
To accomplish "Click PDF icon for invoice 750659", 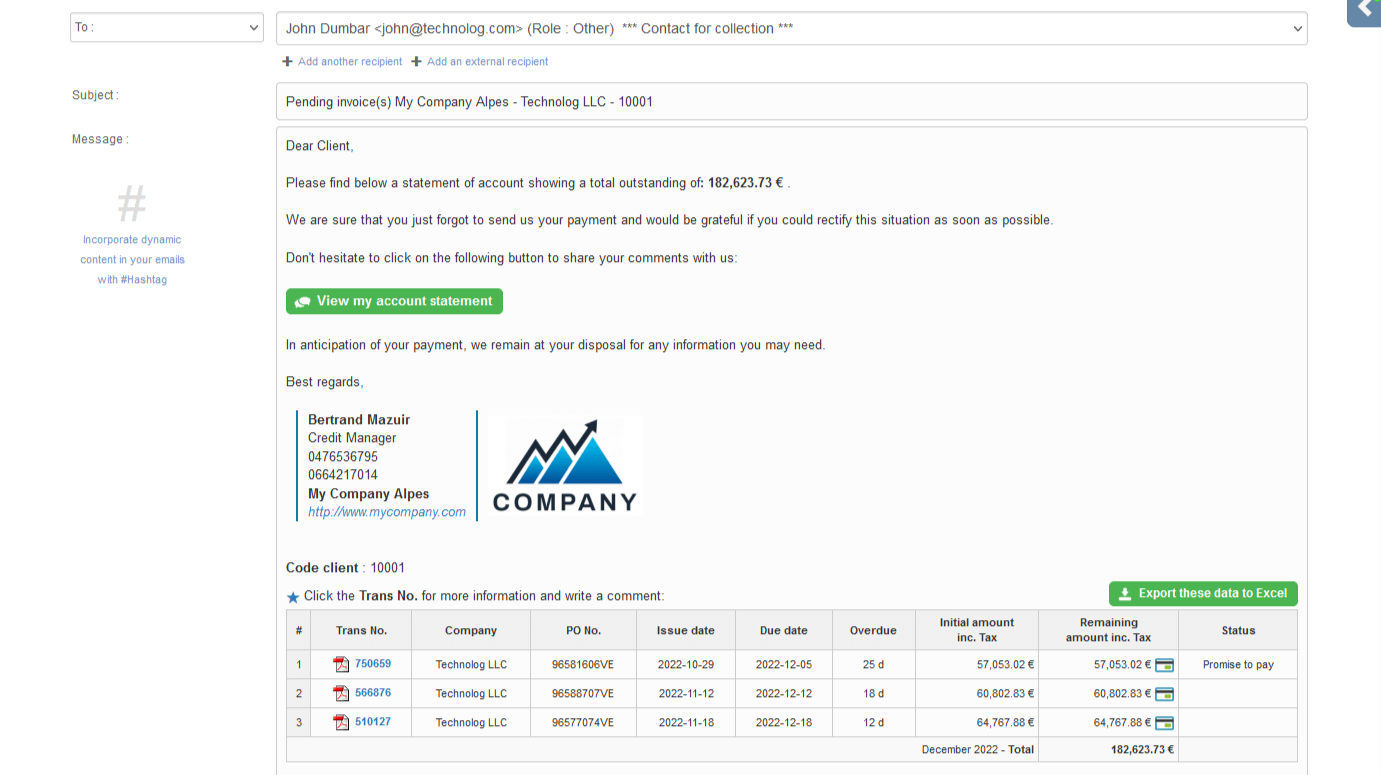I will pyautogui.click(x=341, y=665).
